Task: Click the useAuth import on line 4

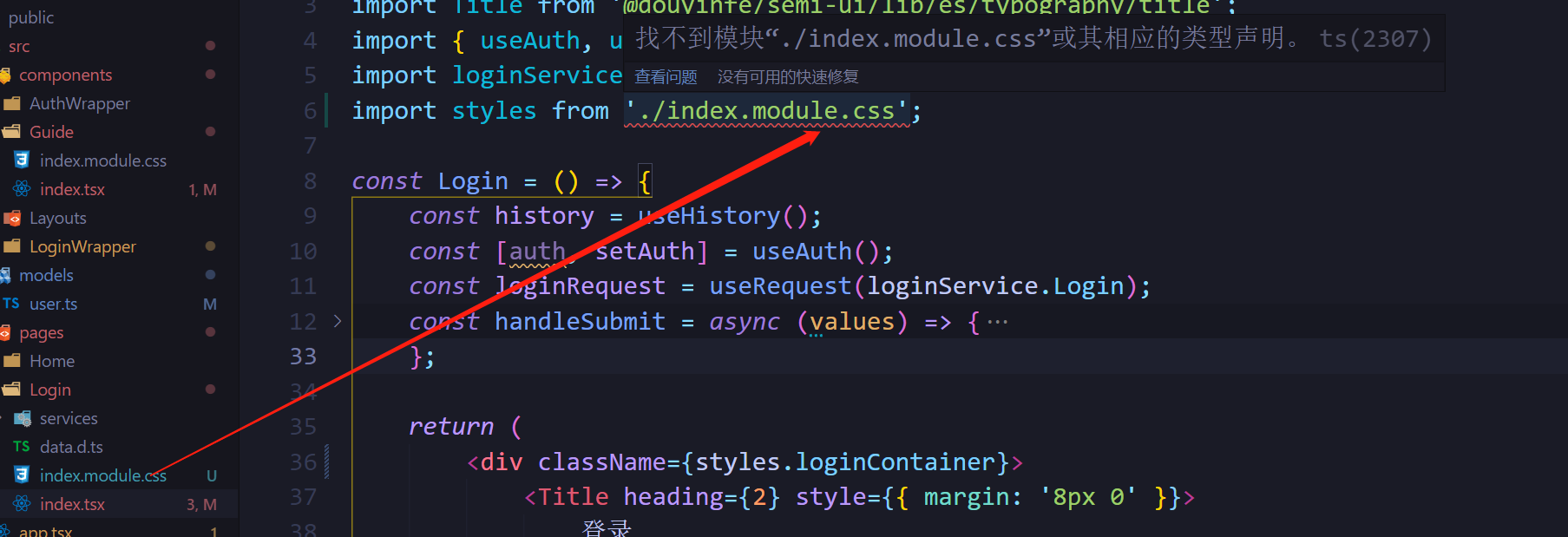Action: 530,41
